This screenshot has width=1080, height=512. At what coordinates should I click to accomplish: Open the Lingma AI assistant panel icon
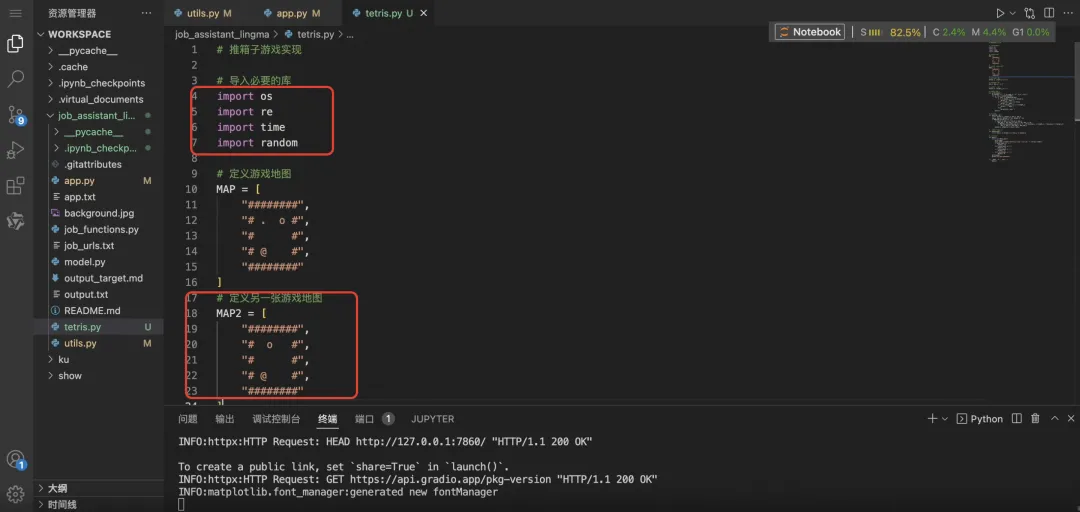15,221
